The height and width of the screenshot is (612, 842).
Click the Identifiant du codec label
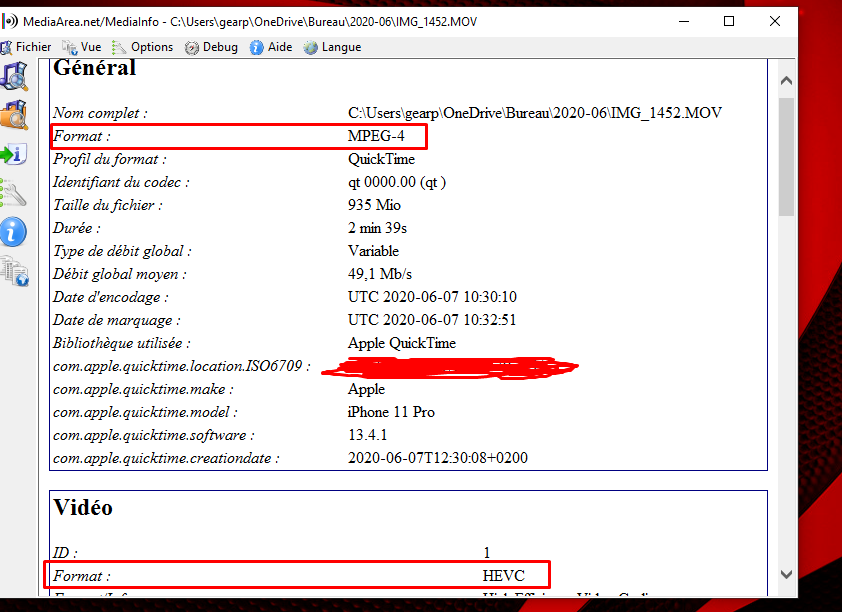pyautogui.click(x=121, y=183)
